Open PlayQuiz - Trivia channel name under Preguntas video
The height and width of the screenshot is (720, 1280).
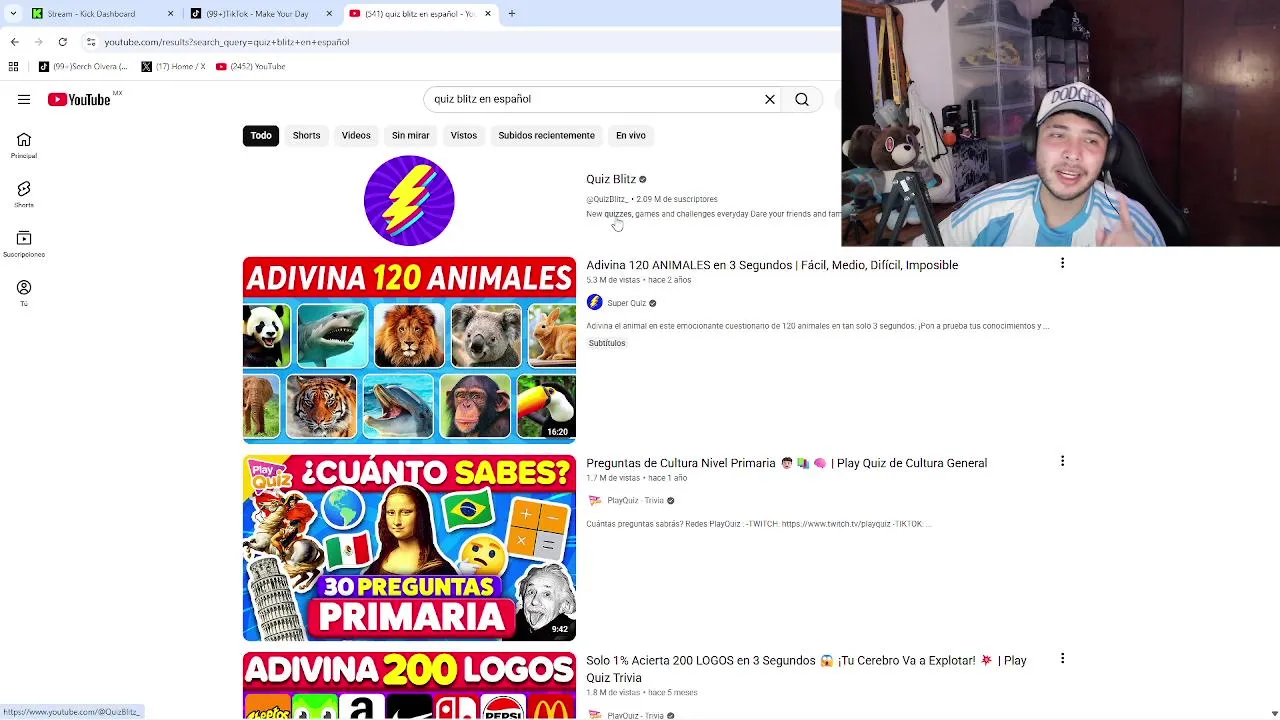(x=635, y=500)
